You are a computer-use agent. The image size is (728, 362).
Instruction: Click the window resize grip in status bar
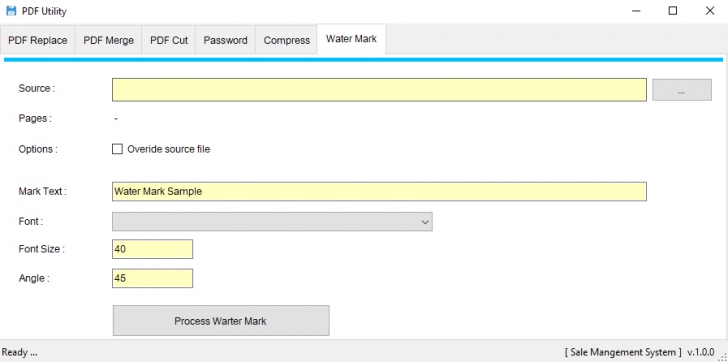[722, 356]
